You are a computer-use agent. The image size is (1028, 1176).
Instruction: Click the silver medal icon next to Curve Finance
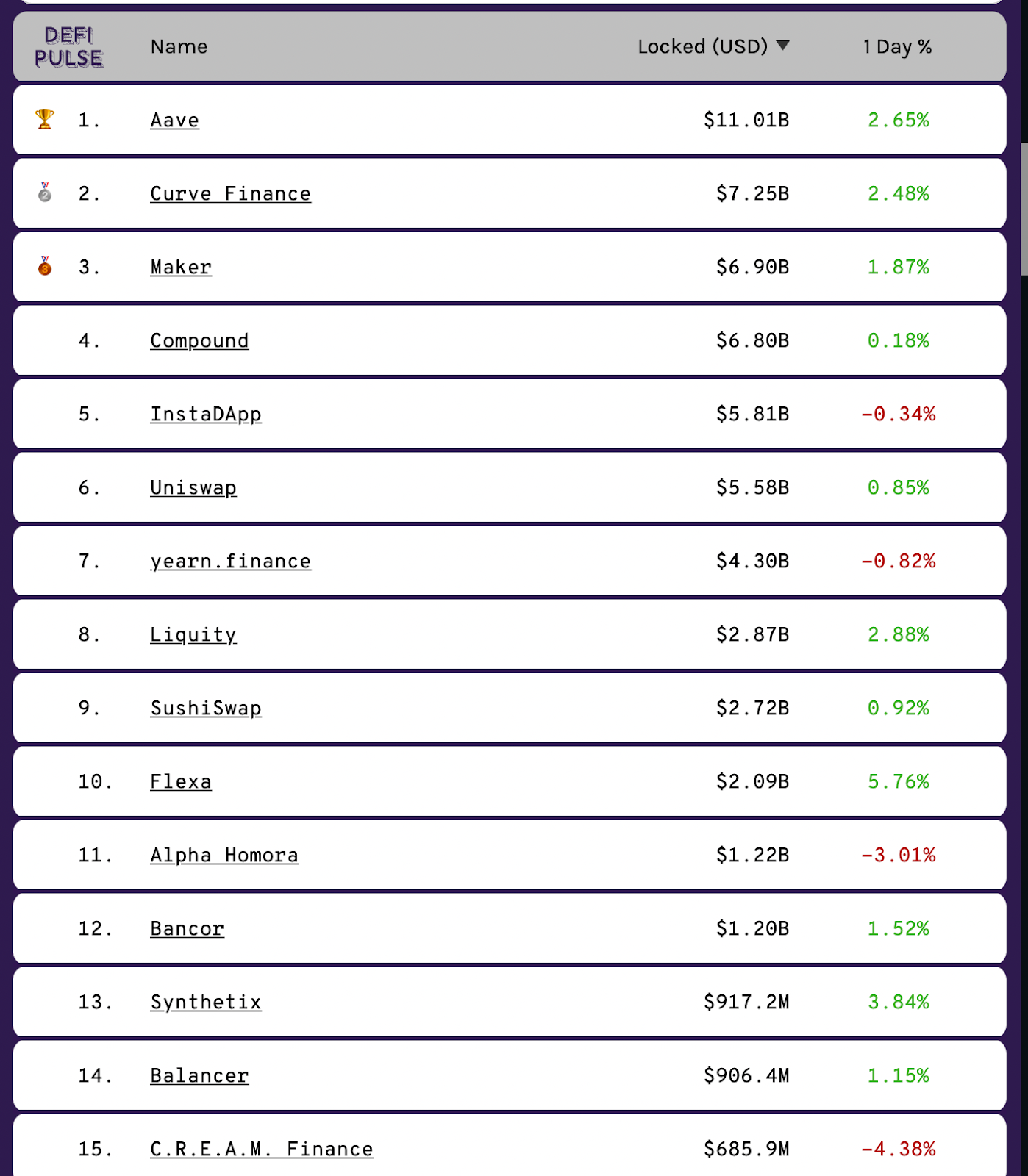(45, 193)
